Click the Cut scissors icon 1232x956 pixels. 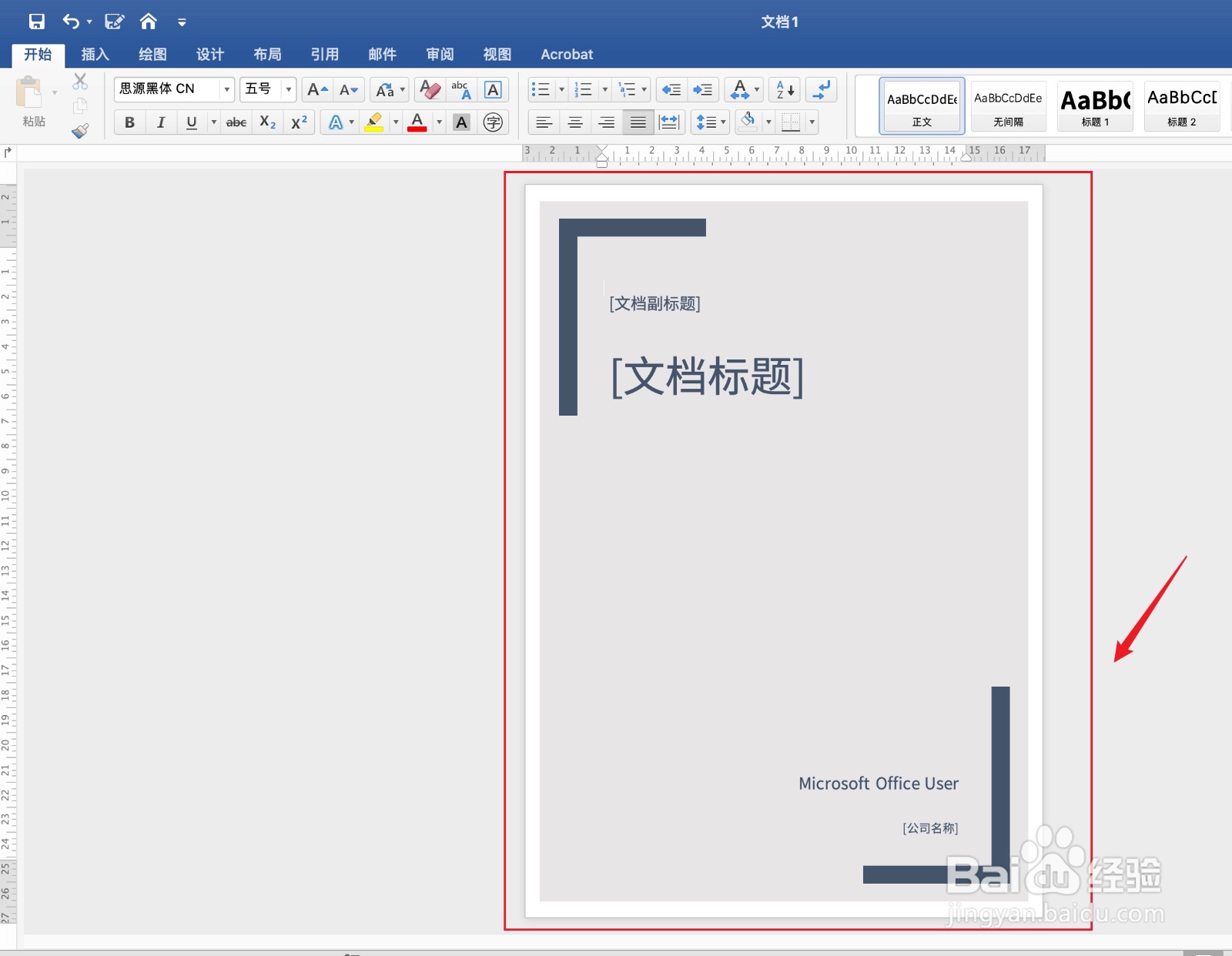(x=80, y=82)
